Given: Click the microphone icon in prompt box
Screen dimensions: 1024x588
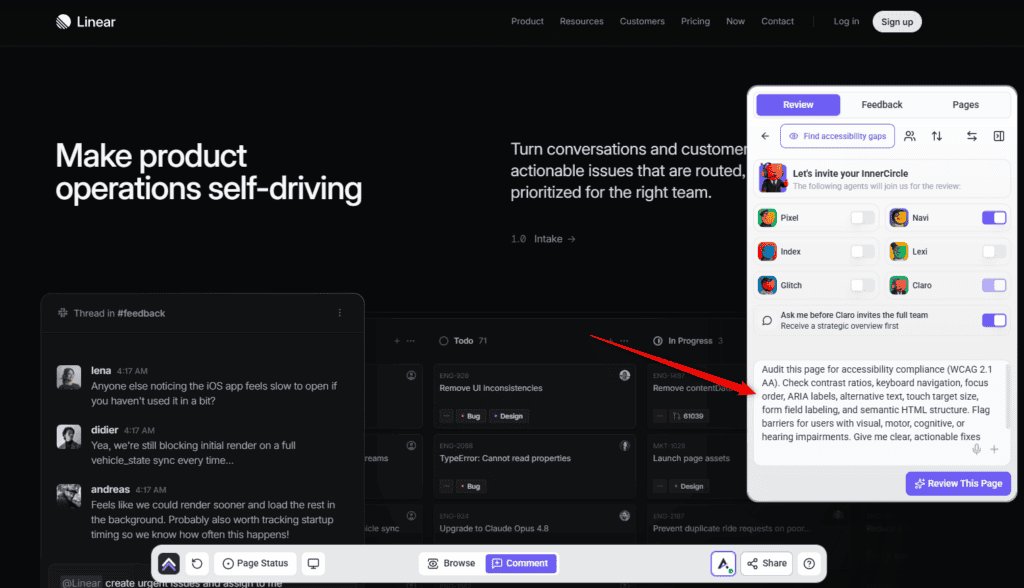Looking at the screenshot, I should pyautogui.click(x=976, y=449).
